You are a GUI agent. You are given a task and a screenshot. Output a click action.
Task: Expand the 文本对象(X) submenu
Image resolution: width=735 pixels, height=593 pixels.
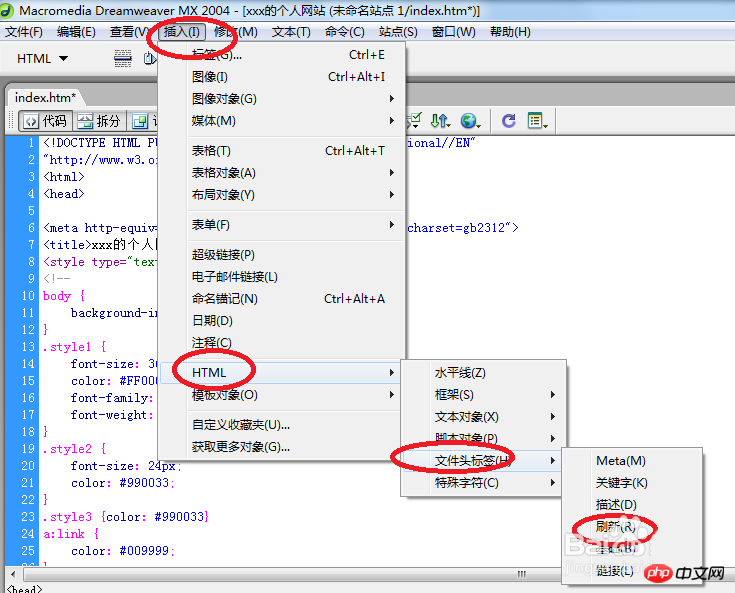[483, 417]
